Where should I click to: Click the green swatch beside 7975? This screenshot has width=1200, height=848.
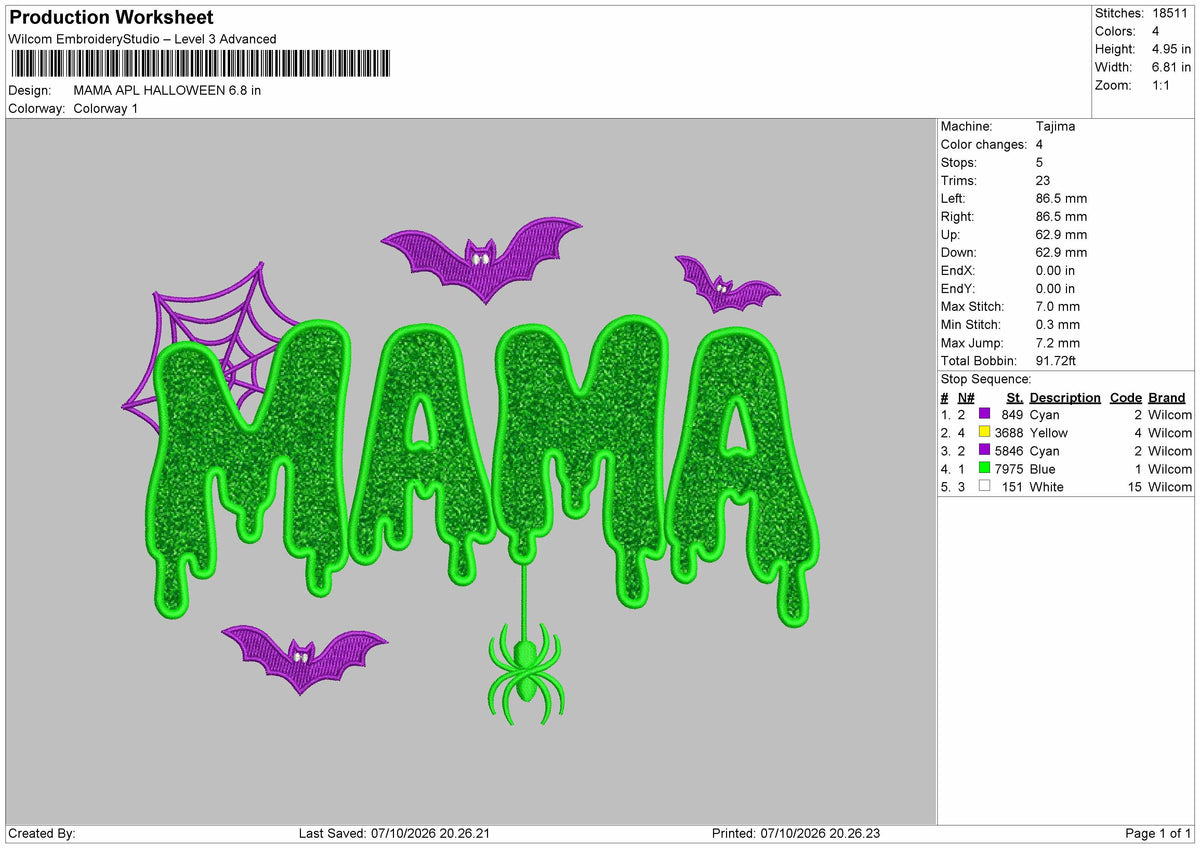985,469
